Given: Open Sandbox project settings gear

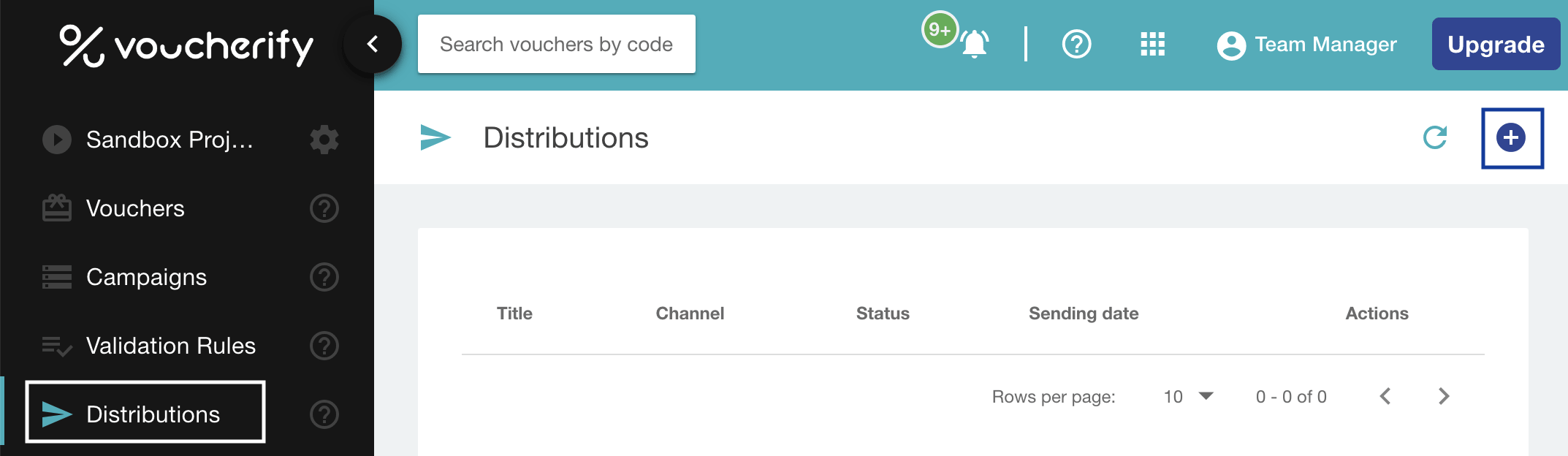Looking at the screenshot, I should pos(324,139).
